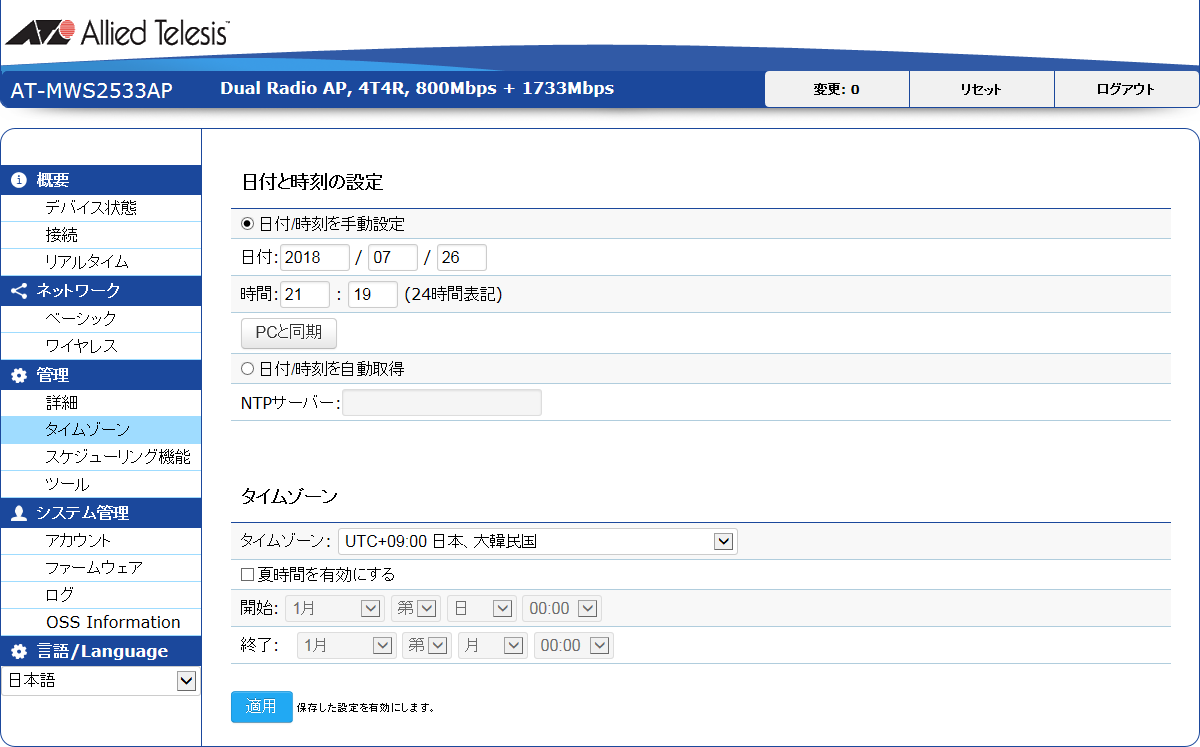Click the ログアウト button
1200x747 pixels.
1126,89
